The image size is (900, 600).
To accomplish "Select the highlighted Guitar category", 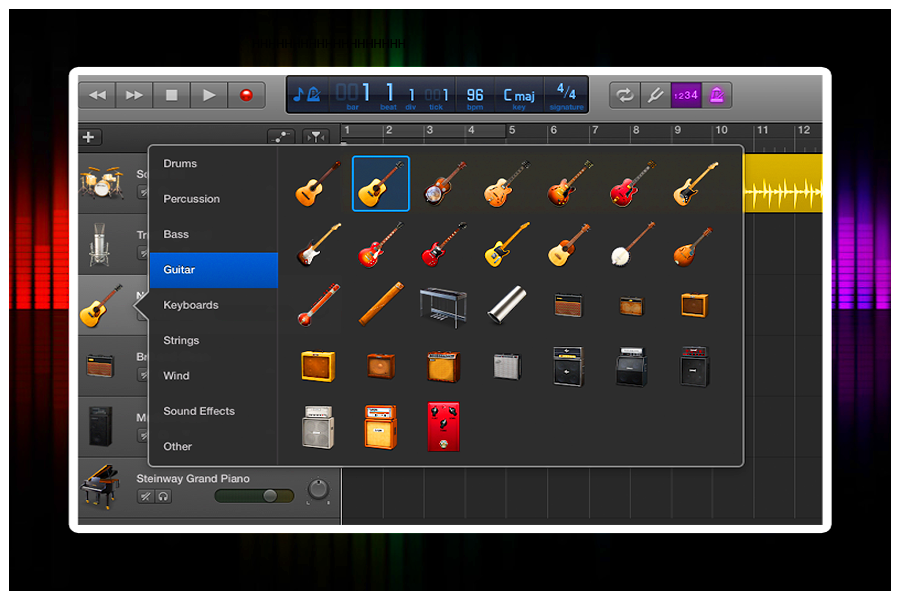I will (214, 270).
